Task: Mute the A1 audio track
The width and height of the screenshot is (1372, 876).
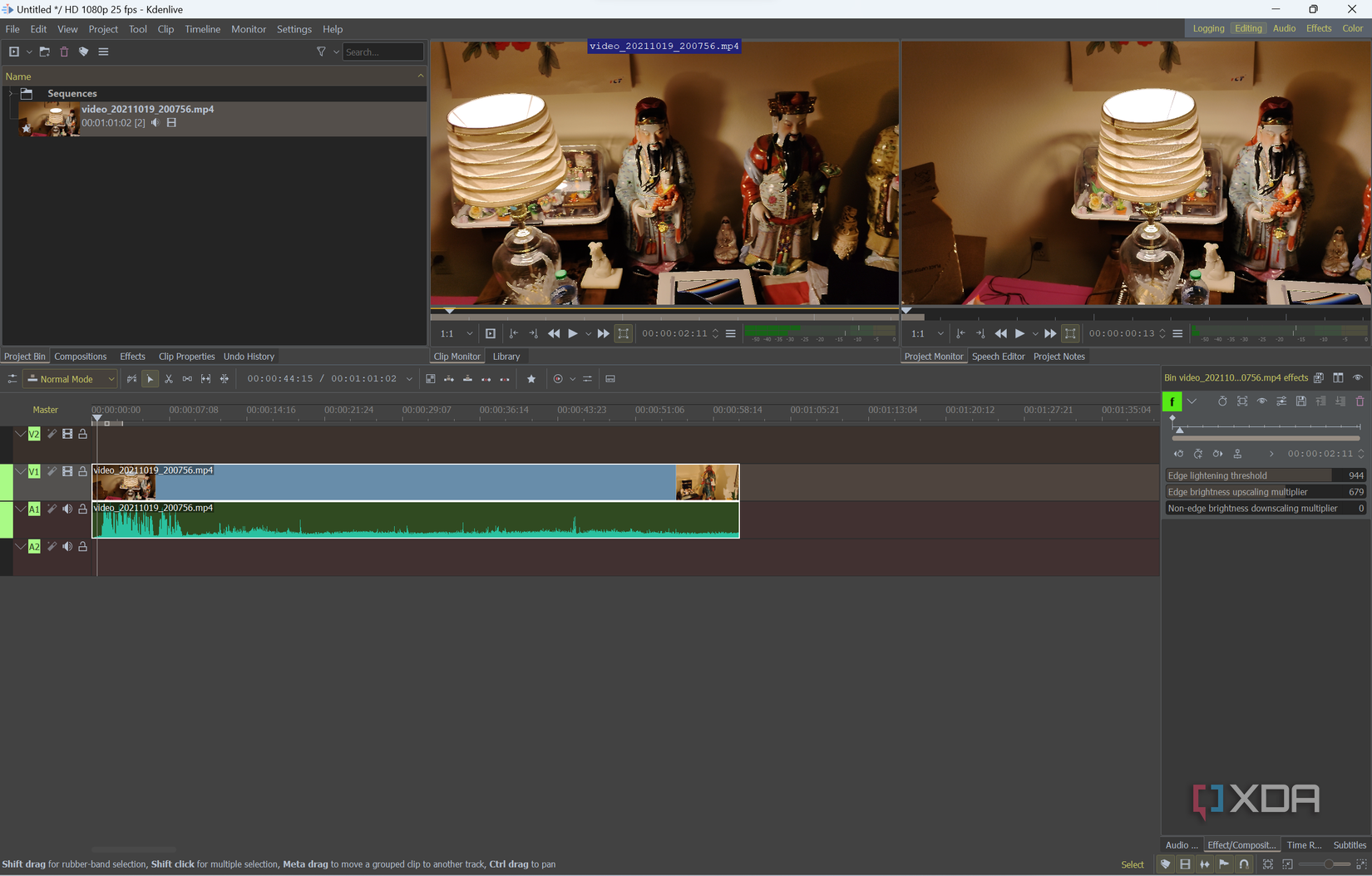Action: [67, 509]
